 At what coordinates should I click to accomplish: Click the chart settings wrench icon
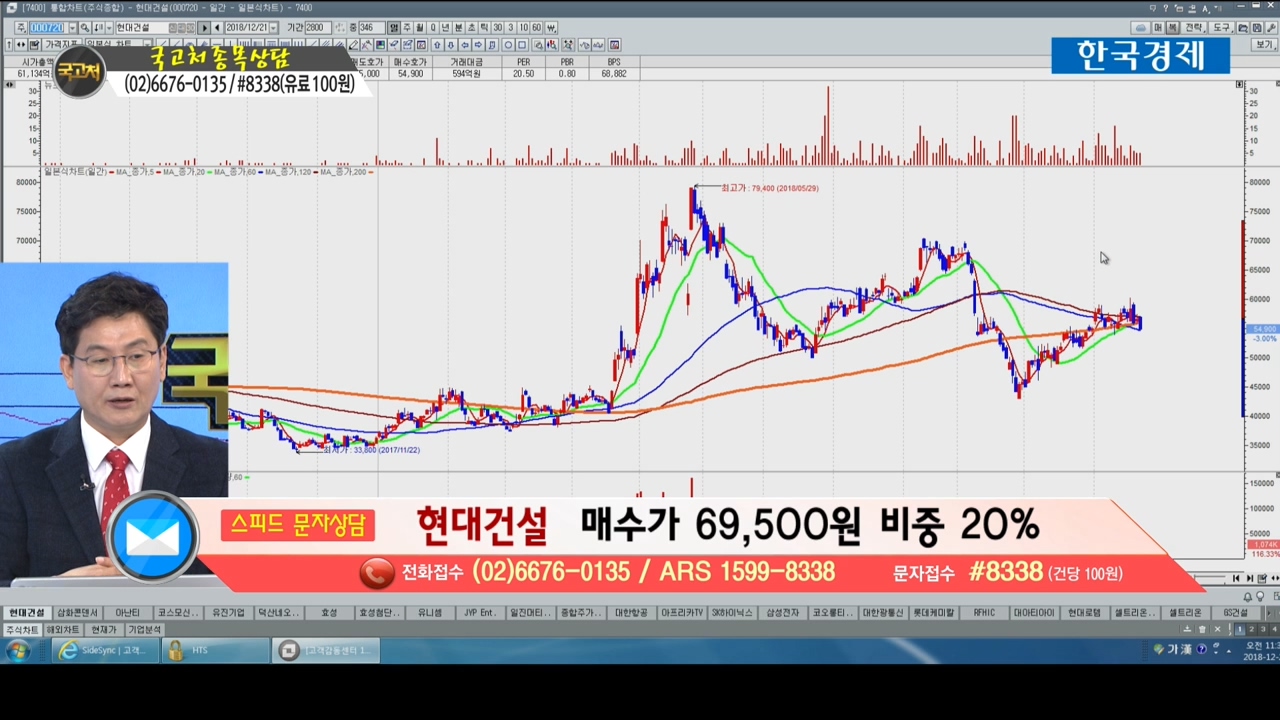tap(1270, 28)
